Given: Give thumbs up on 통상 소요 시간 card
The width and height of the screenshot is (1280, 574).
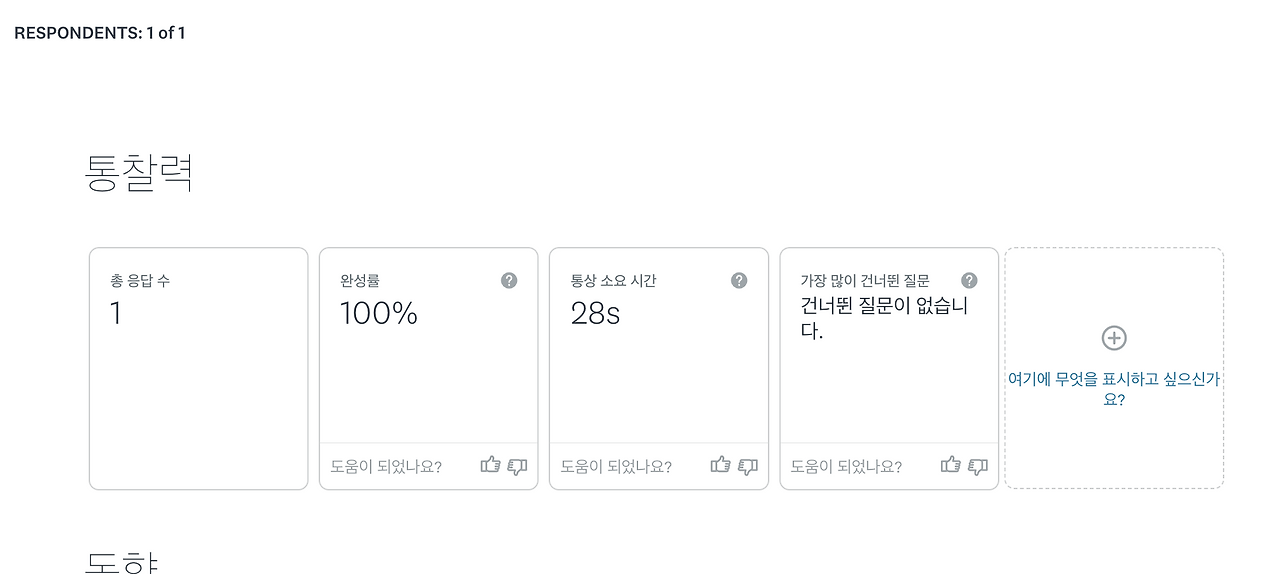Looking at the screenshot, I should (x=720, y=465).
